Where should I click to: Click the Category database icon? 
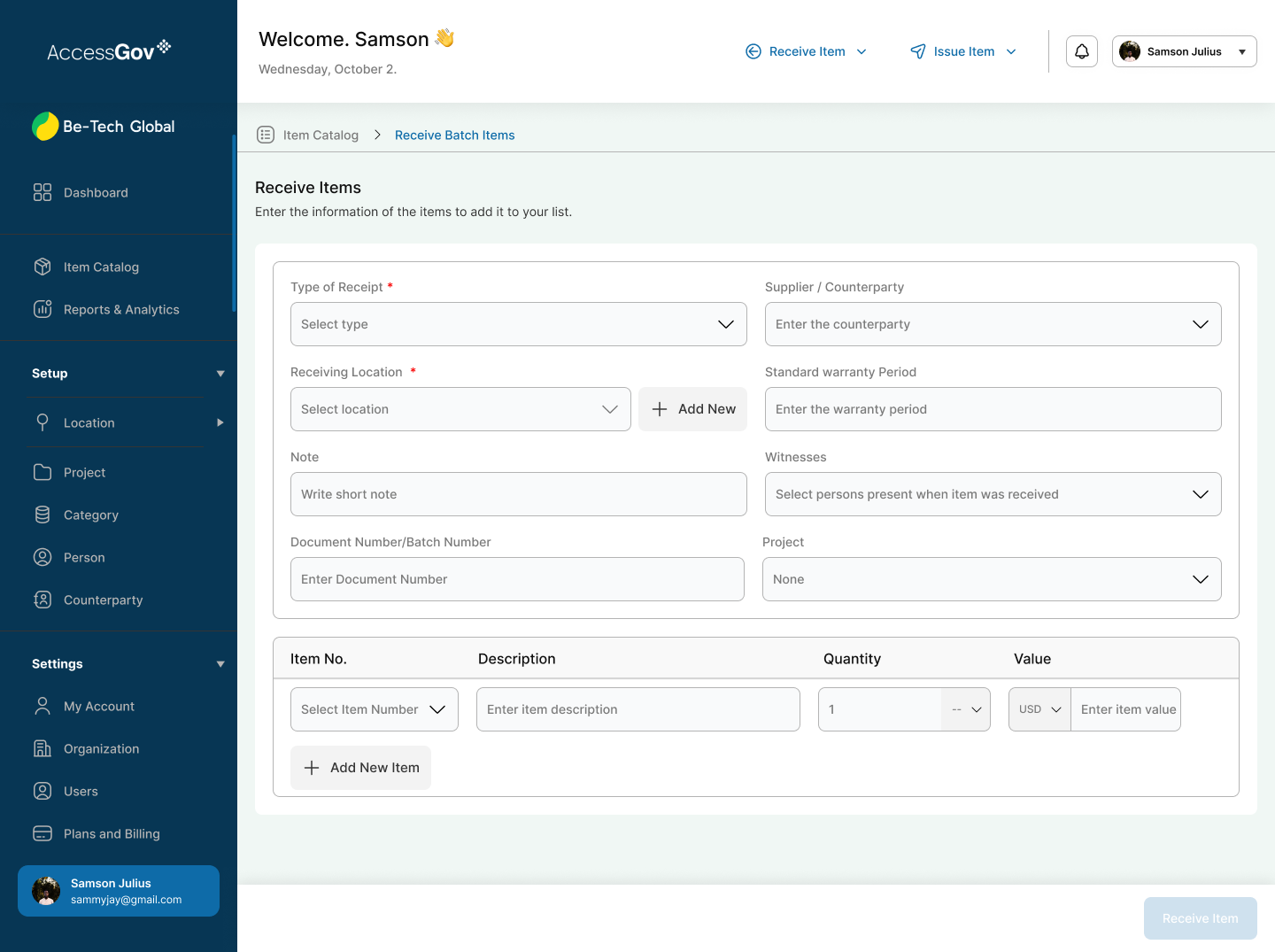[42, 515]
